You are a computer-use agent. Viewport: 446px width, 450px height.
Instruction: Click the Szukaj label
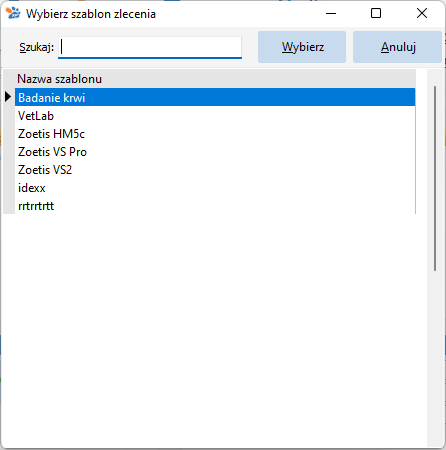[x=36, y=47]
